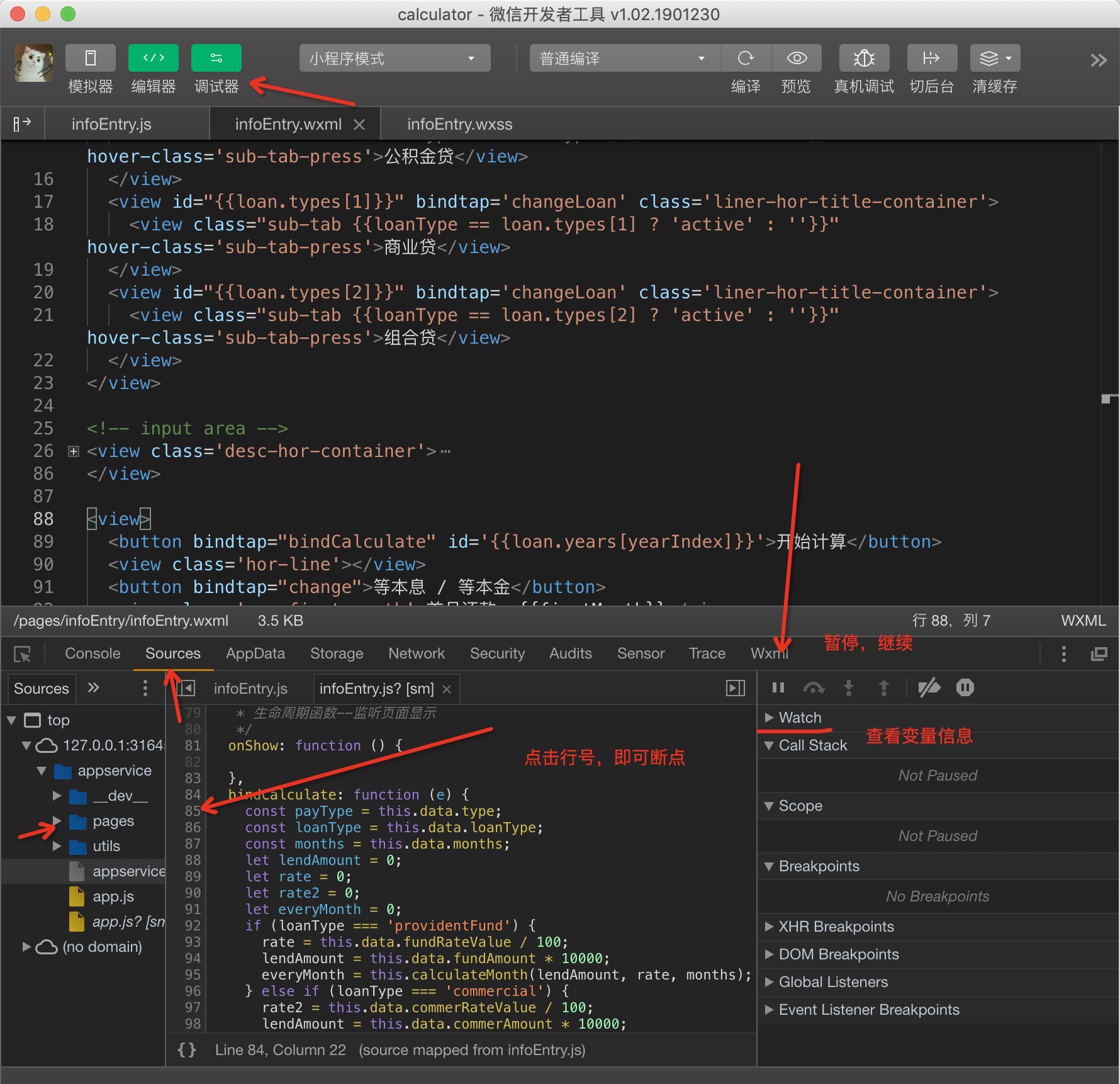The image size is (1120, 1084).
Task: Open the Network devtools tab
Action: (417, 653)
